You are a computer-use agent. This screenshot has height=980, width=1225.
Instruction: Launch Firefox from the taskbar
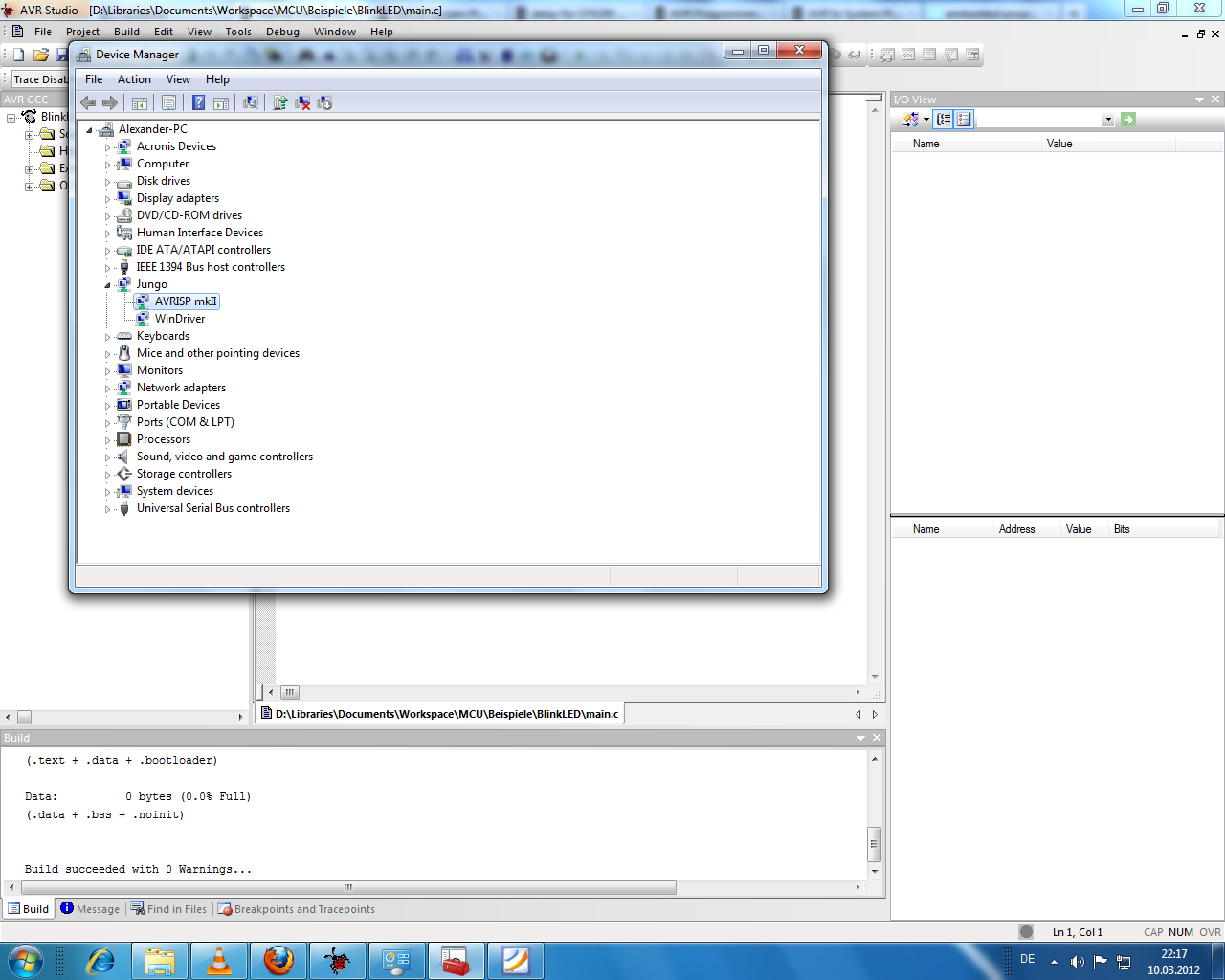[x=278, y=961]
